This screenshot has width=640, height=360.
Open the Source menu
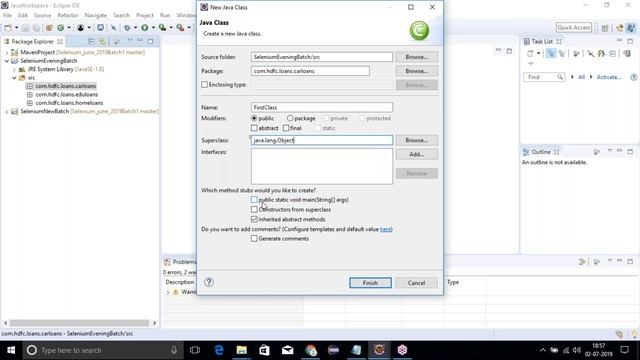click(x=42, y=15)
